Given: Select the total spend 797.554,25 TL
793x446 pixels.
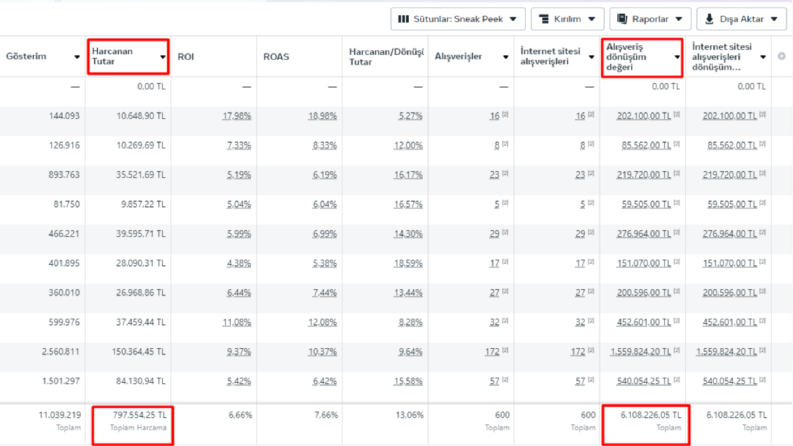Looking at the screenshot, I should click(x=140, y=415).
